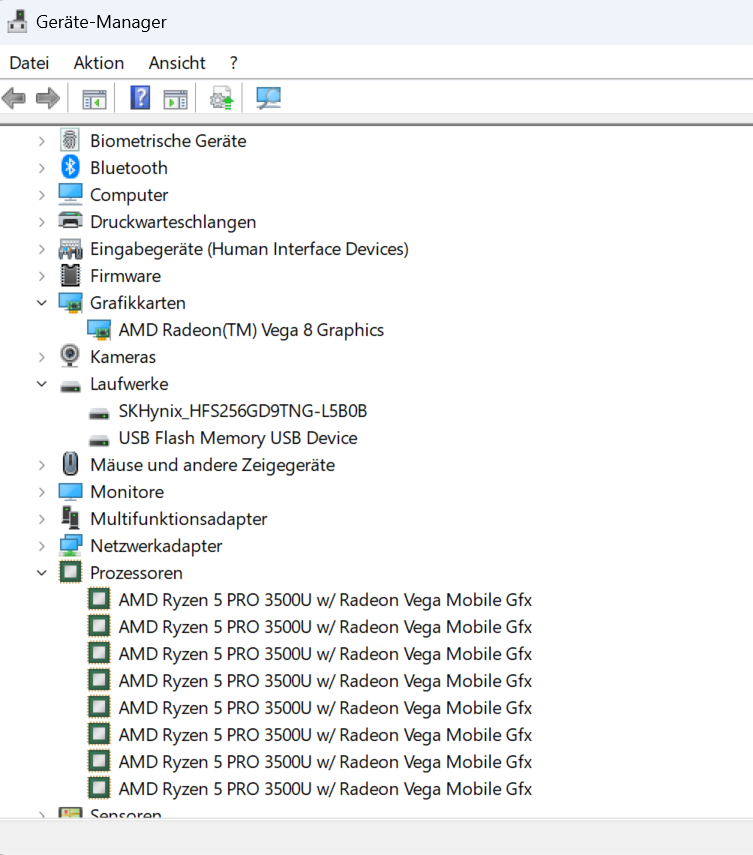
Task: Click the Update driver toolbar icon
Action: [221, 98]
